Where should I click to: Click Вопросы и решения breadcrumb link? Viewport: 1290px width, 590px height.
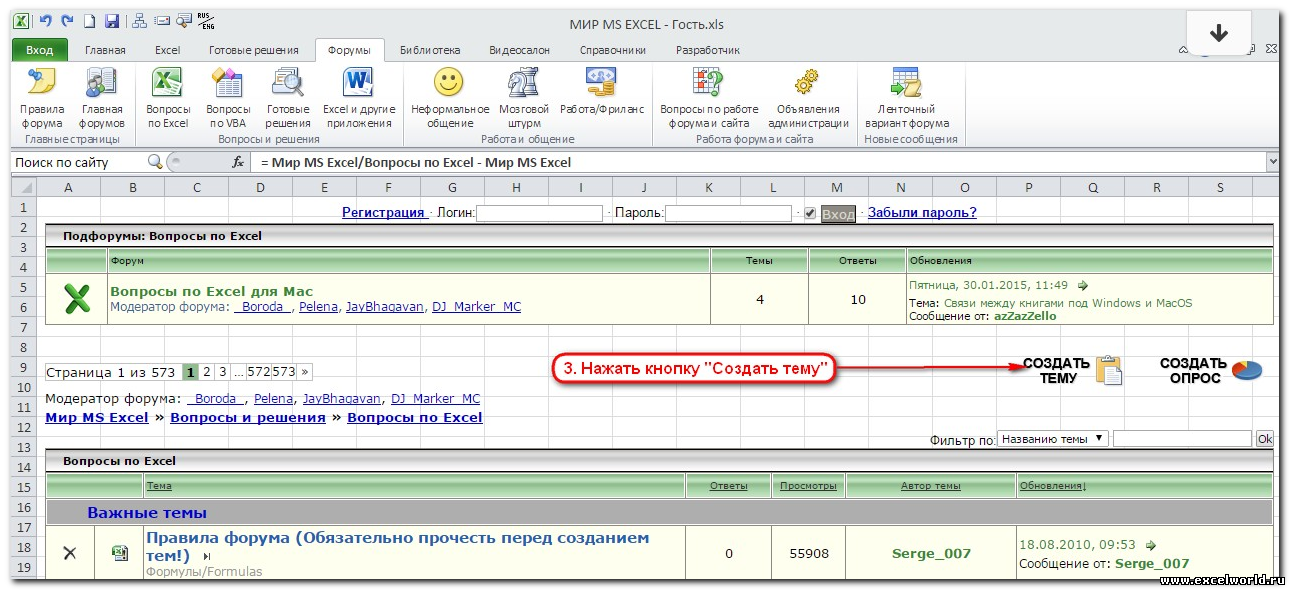pyautogui.click(x=248, y=417)
